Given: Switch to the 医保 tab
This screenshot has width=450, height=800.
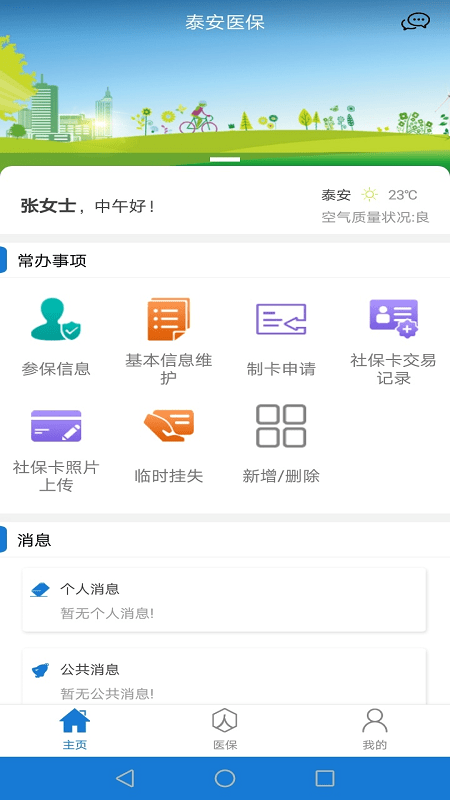Looking at the screenshot, I should point(225,730).
